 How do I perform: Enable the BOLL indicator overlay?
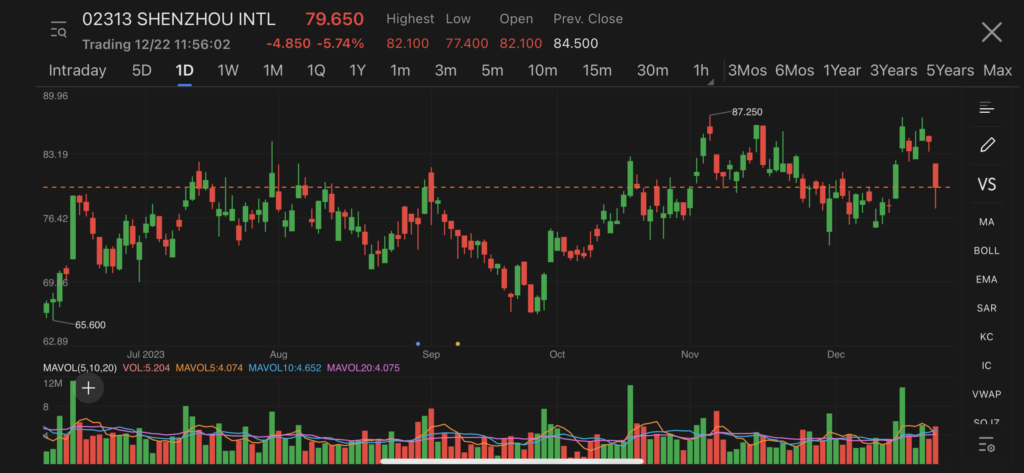[986, 250]
